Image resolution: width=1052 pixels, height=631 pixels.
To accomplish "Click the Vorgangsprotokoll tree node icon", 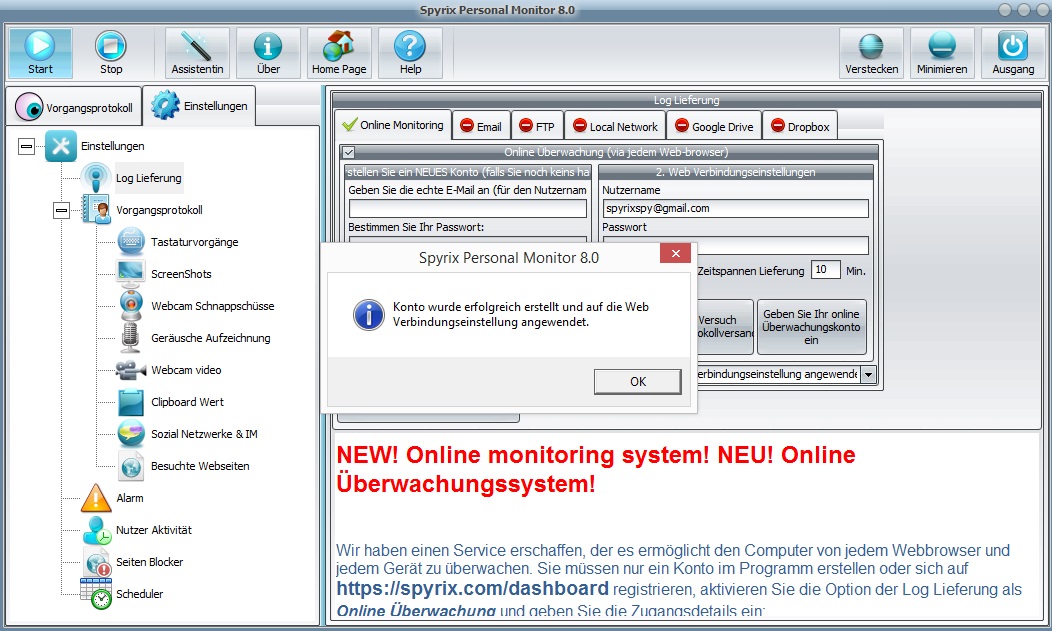I will [96, 209].
